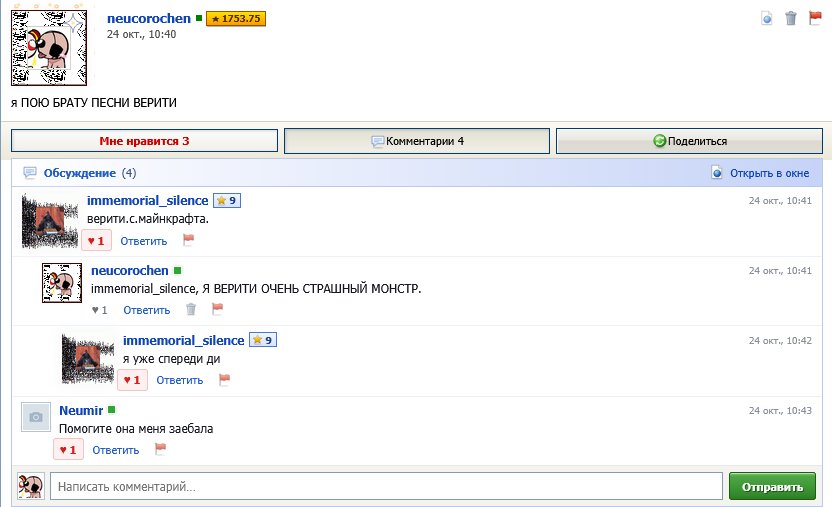Image resolution: width=832 pixels, height=507 pixels.
Task: Reply to Neumir's 'Помогите' comment
Action: pyautogui.click(x=116, y=450)
